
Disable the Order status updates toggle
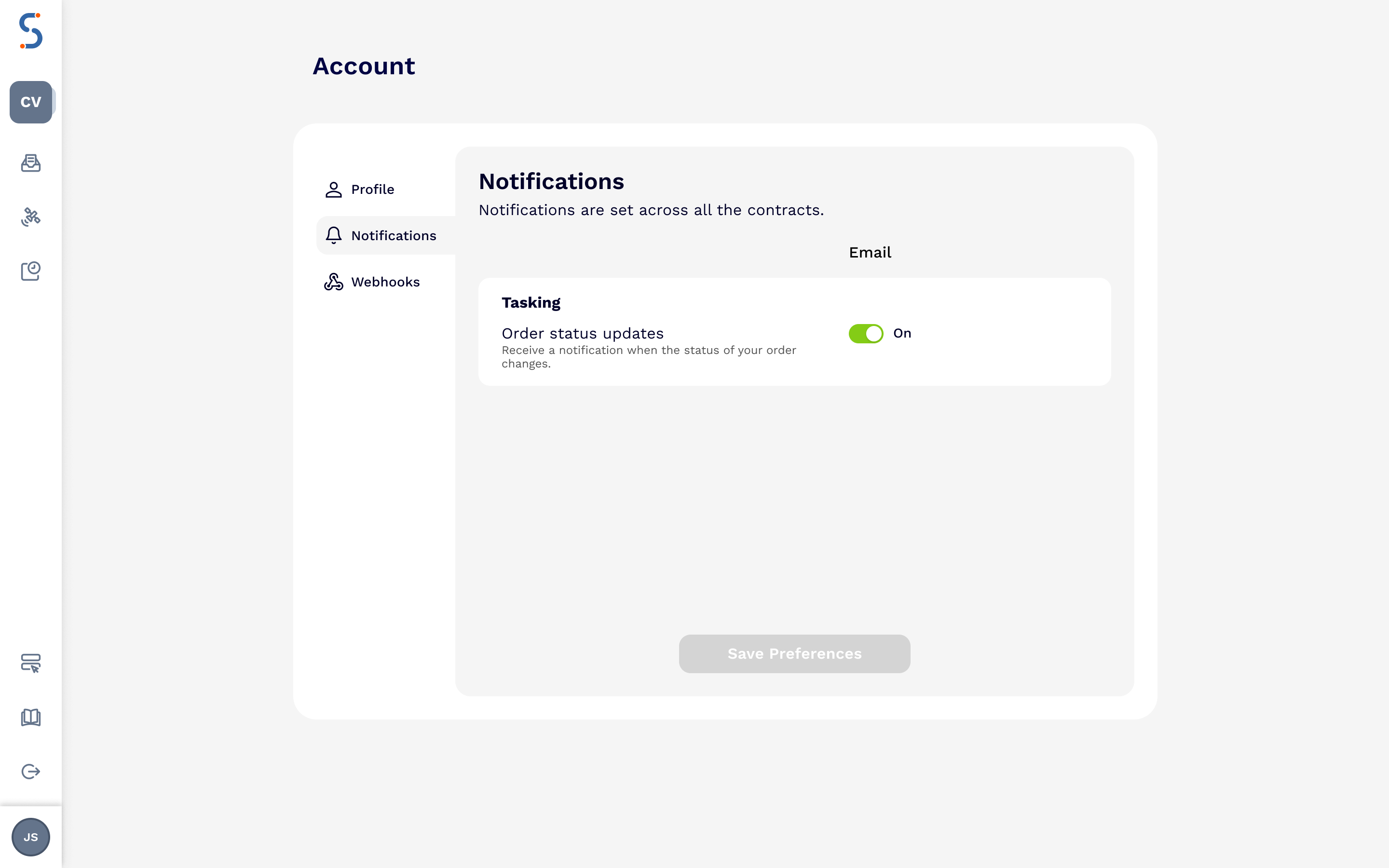pyautogui.click(x=866, y=333)
